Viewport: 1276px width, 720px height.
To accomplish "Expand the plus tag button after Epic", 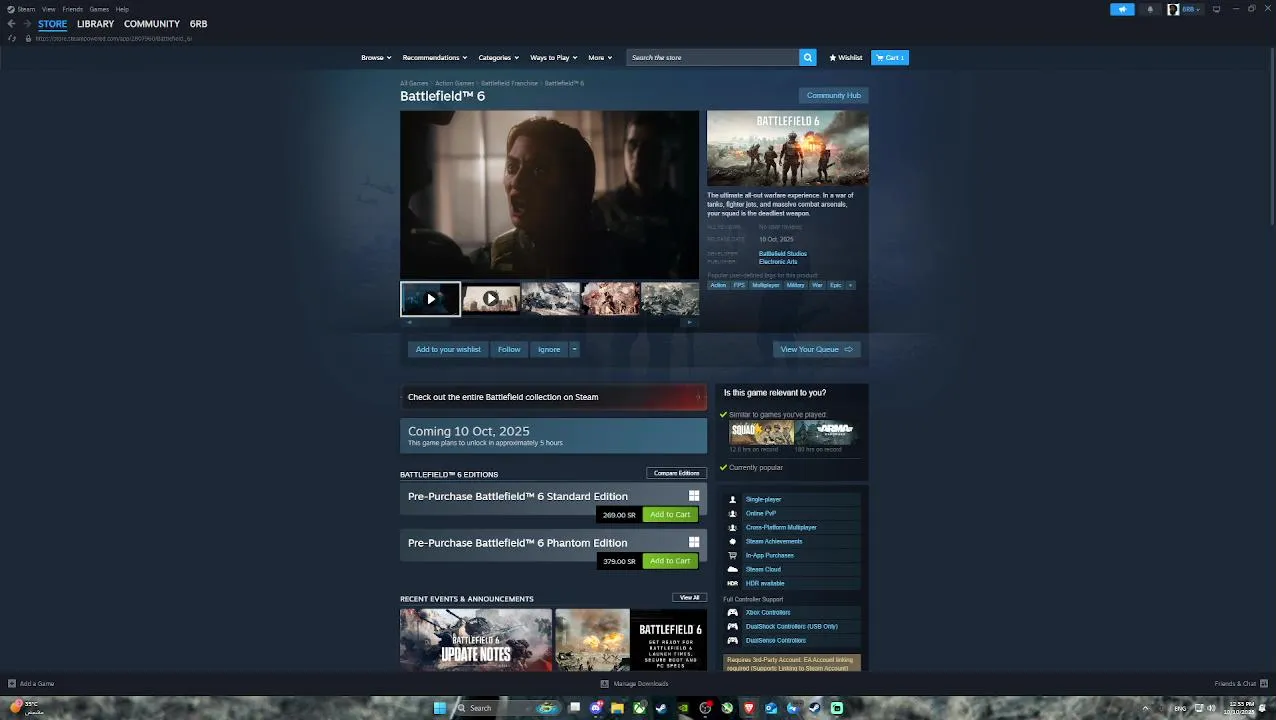I will tap(851, 285).
